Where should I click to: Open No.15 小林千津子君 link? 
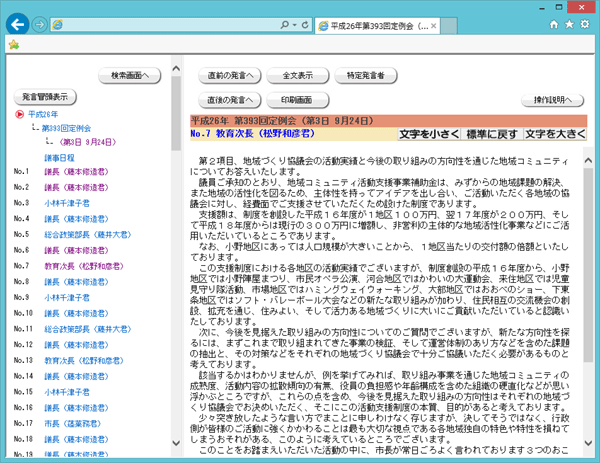point(67,392)
